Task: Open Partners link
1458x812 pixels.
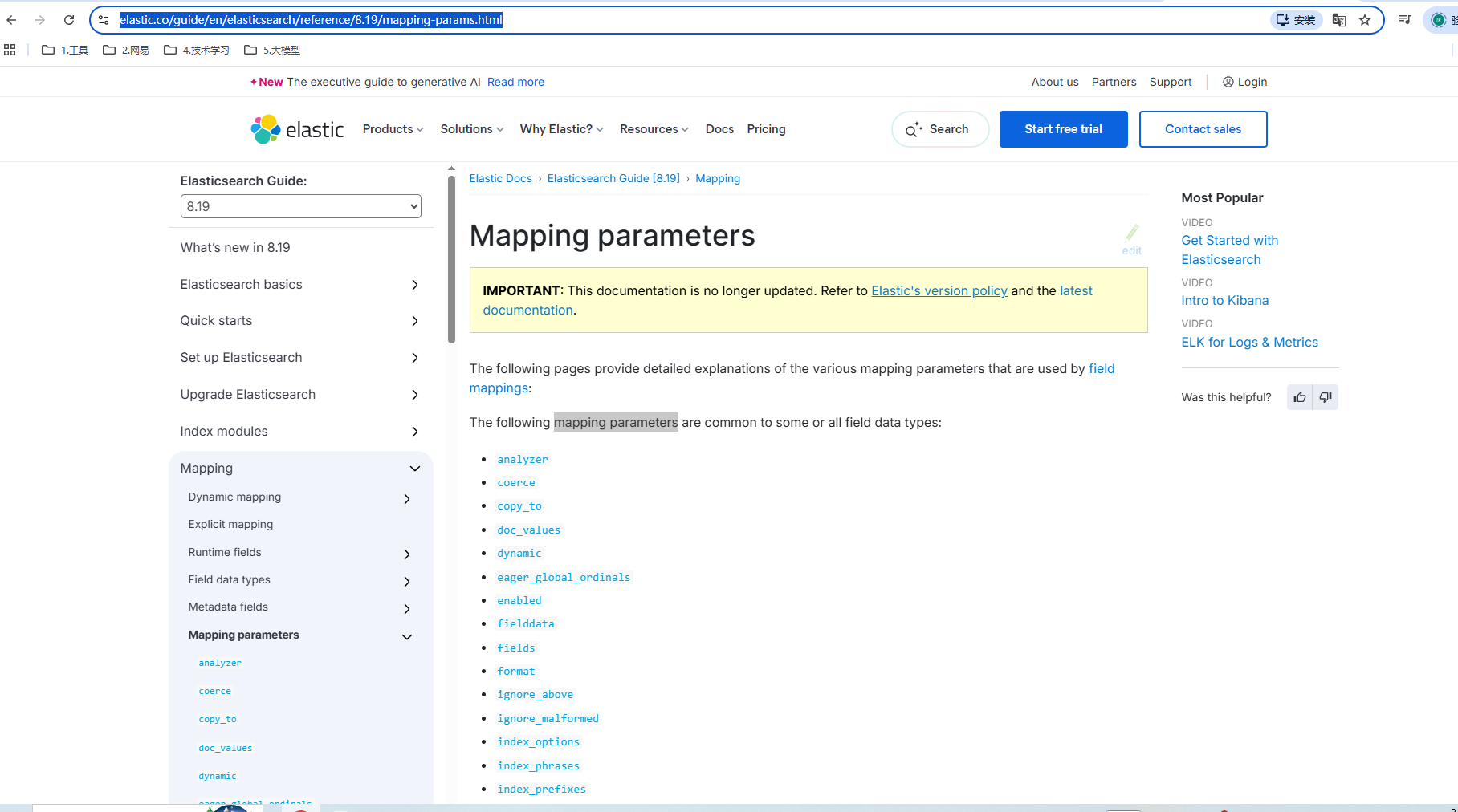Action: coord(1114,82)
